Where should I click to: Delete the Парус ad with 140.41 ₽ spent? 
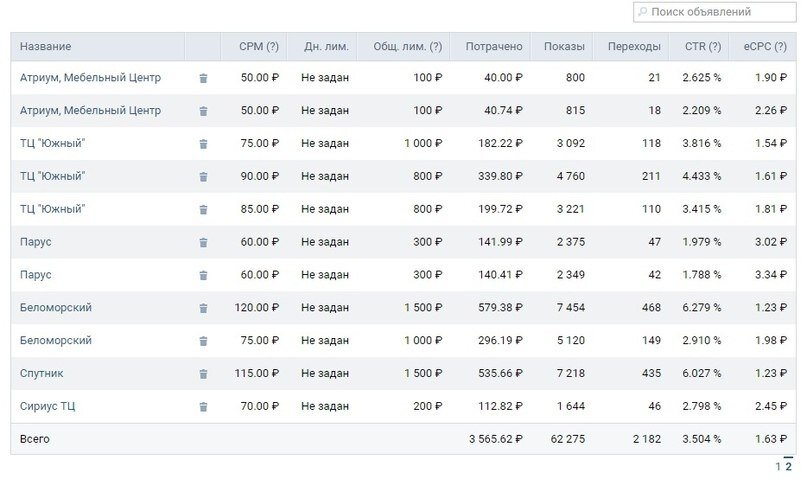(x=203, y=276)
